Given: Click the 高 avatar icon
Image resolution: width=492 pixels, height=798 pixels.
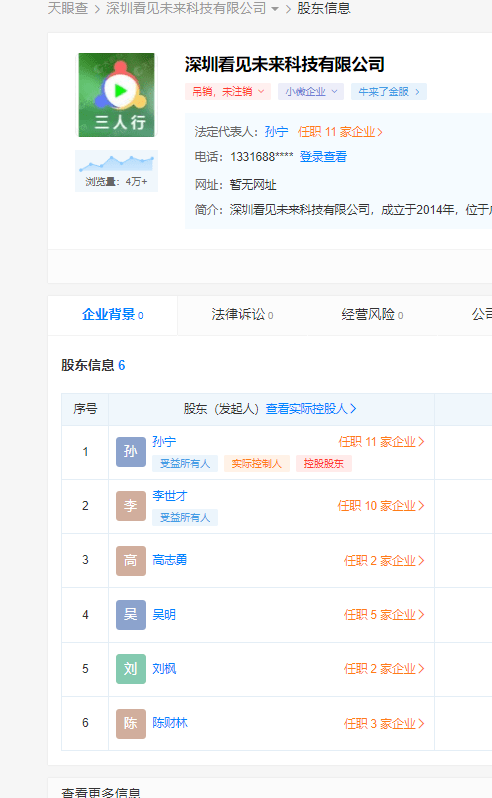Looking at the screenshot, I should (131, 561).
